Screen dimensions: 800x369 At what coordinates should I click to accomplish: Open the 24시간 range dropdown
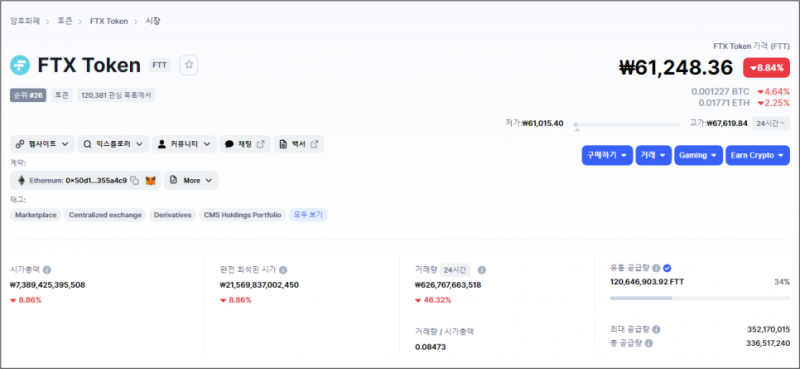(771, 123)
